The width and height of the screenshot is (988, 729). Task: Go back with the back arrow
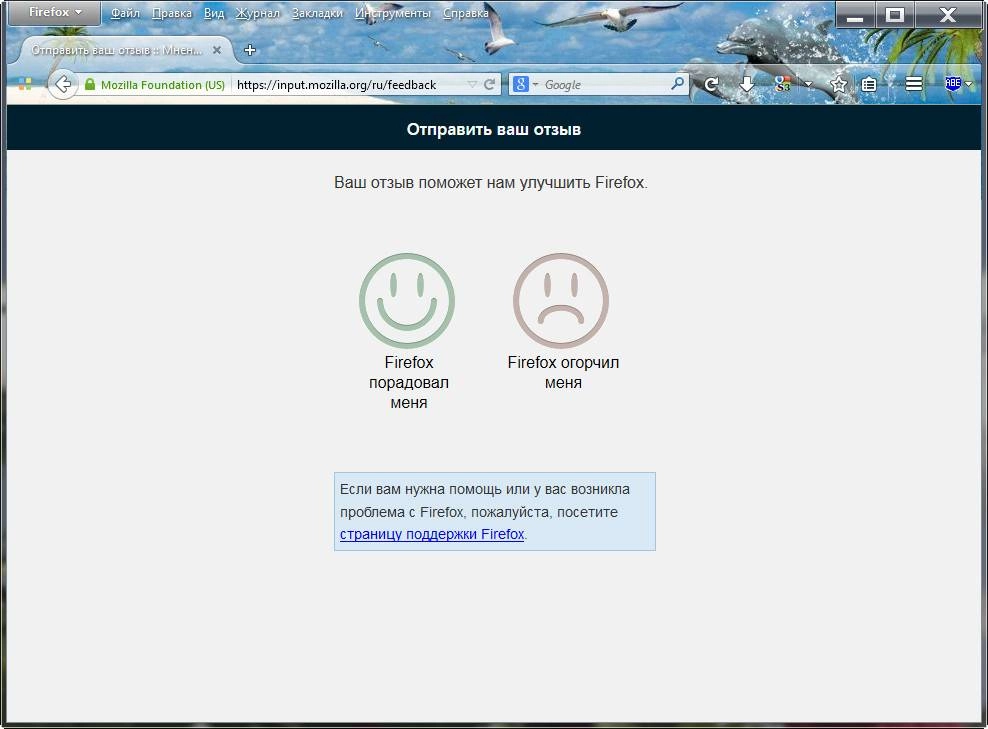tap(62, 84)
